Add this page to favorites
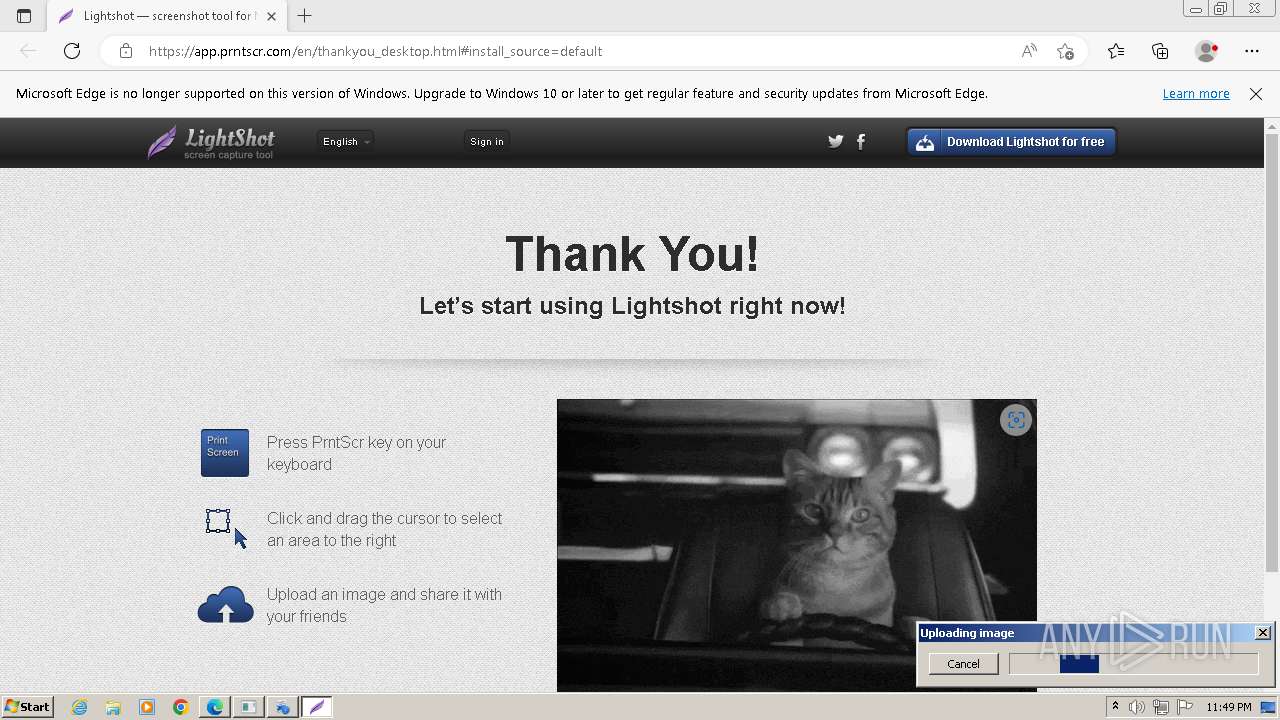The height and width of the screenshot is (720, 1280). pos(1065,51)
